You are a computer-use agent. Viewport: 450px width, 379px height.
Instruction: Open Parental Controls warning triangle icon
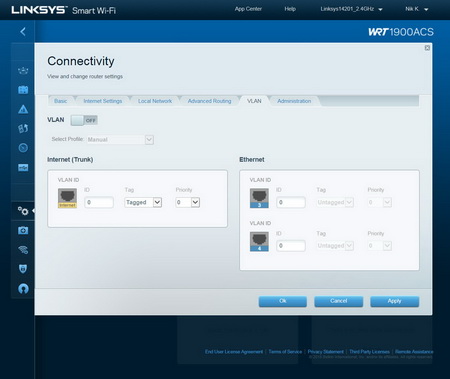point(23,109)
